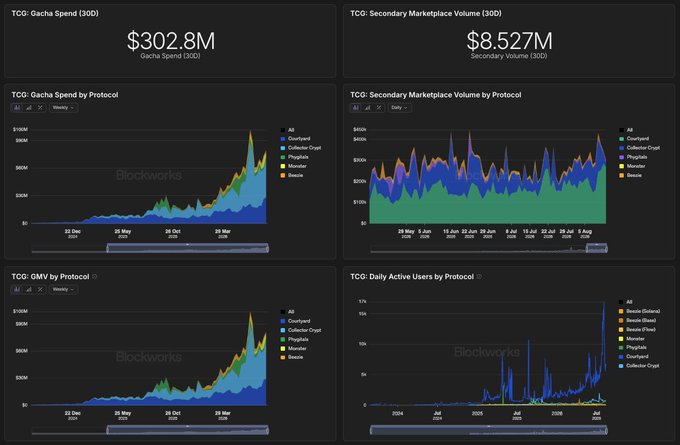Click info icon beside Daily Active Users title
680x445 pixels.
pos(479,277)
